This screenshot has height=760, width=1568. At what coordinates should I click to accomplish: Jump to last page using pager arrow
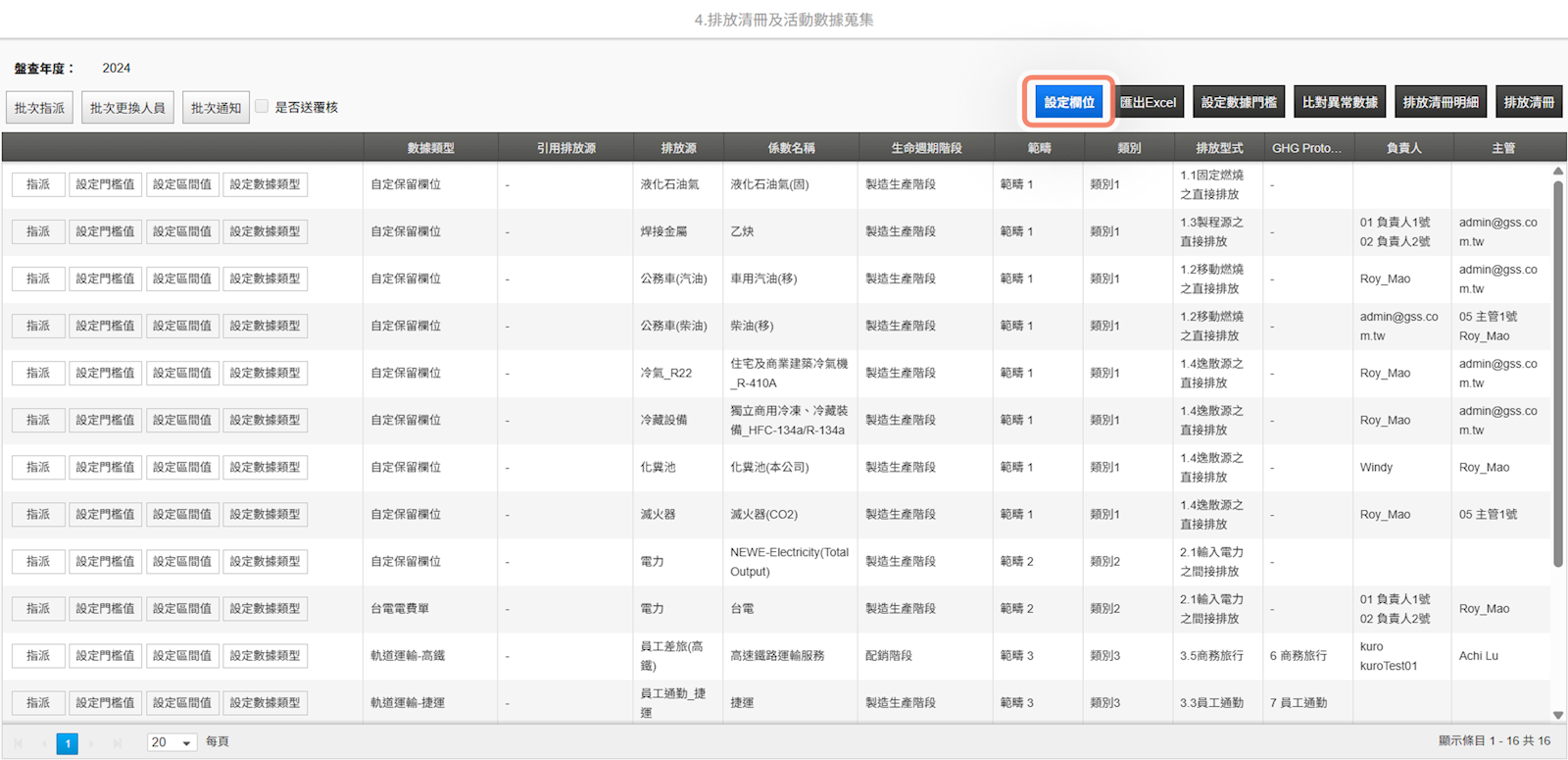[x=118, y=743]
